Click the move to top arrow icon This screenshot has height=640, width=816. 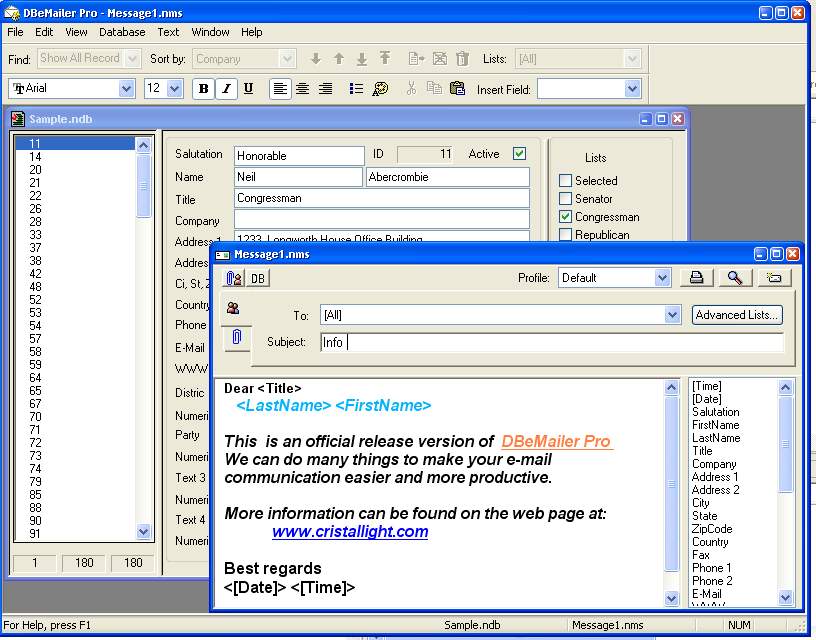pyautogui.click(x=385, y=58)
